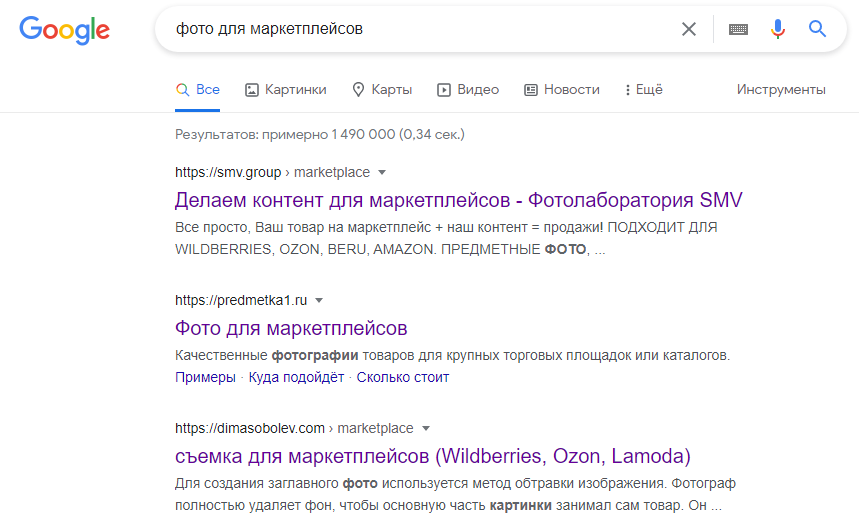The height and width of the screenshot is (523, 859).
Task: Click the results count text 1 490 000
Action: (x=363, y=135)
